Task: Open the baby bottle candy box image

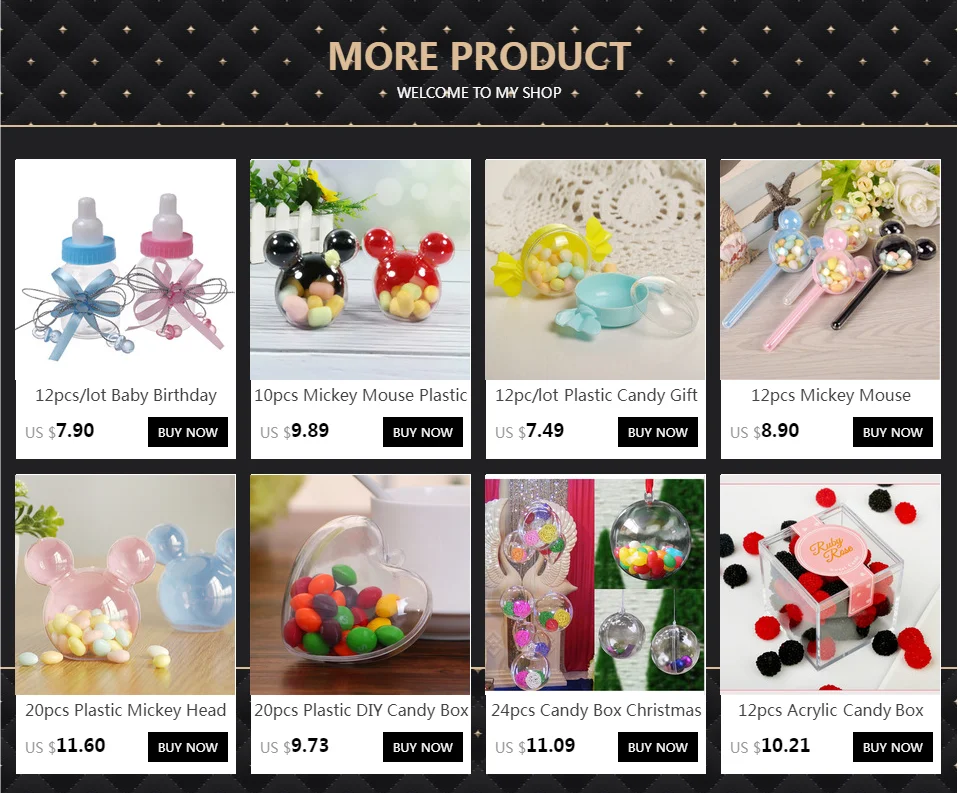Action: [125, 269]
